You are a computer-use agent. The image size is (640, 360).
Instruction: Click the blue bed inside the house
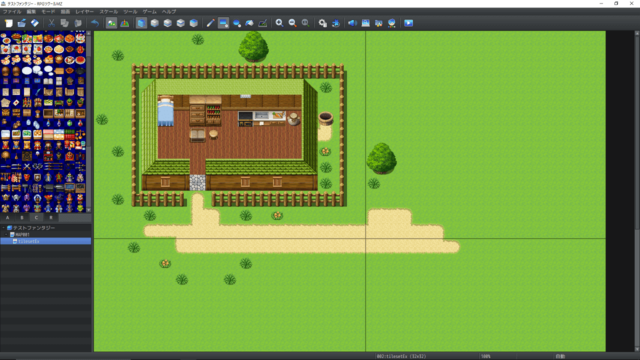pos(166,111)
